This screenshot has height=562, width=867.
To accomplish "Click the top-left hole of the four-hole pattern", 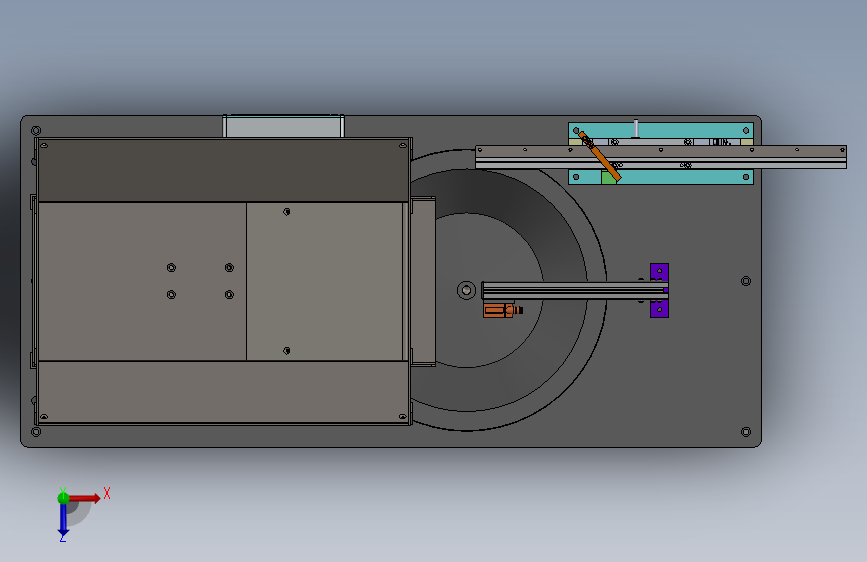I will click(x=171, y=268).
